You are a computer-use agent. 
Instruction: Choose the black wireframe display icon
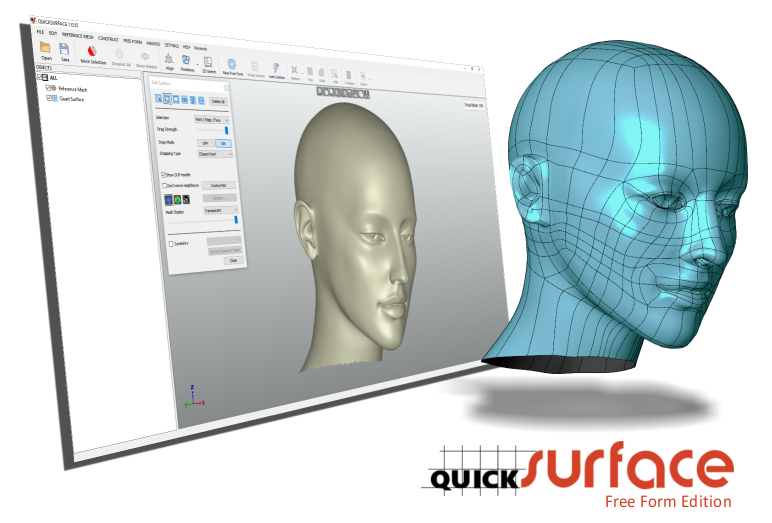[x=186, y=199]
